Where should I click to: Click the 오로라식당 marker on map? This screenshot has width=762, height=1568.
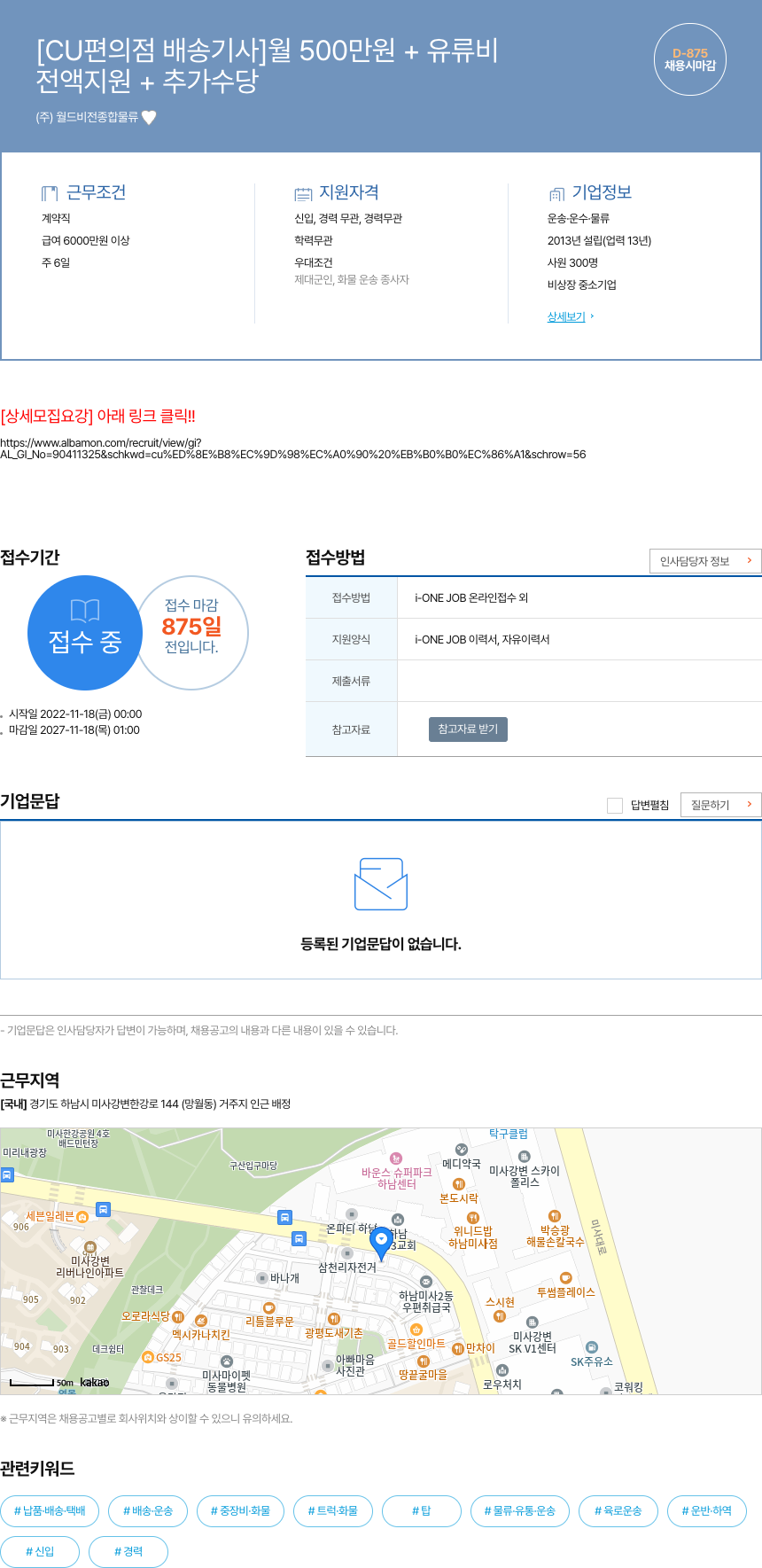(x=178, y=1317)
